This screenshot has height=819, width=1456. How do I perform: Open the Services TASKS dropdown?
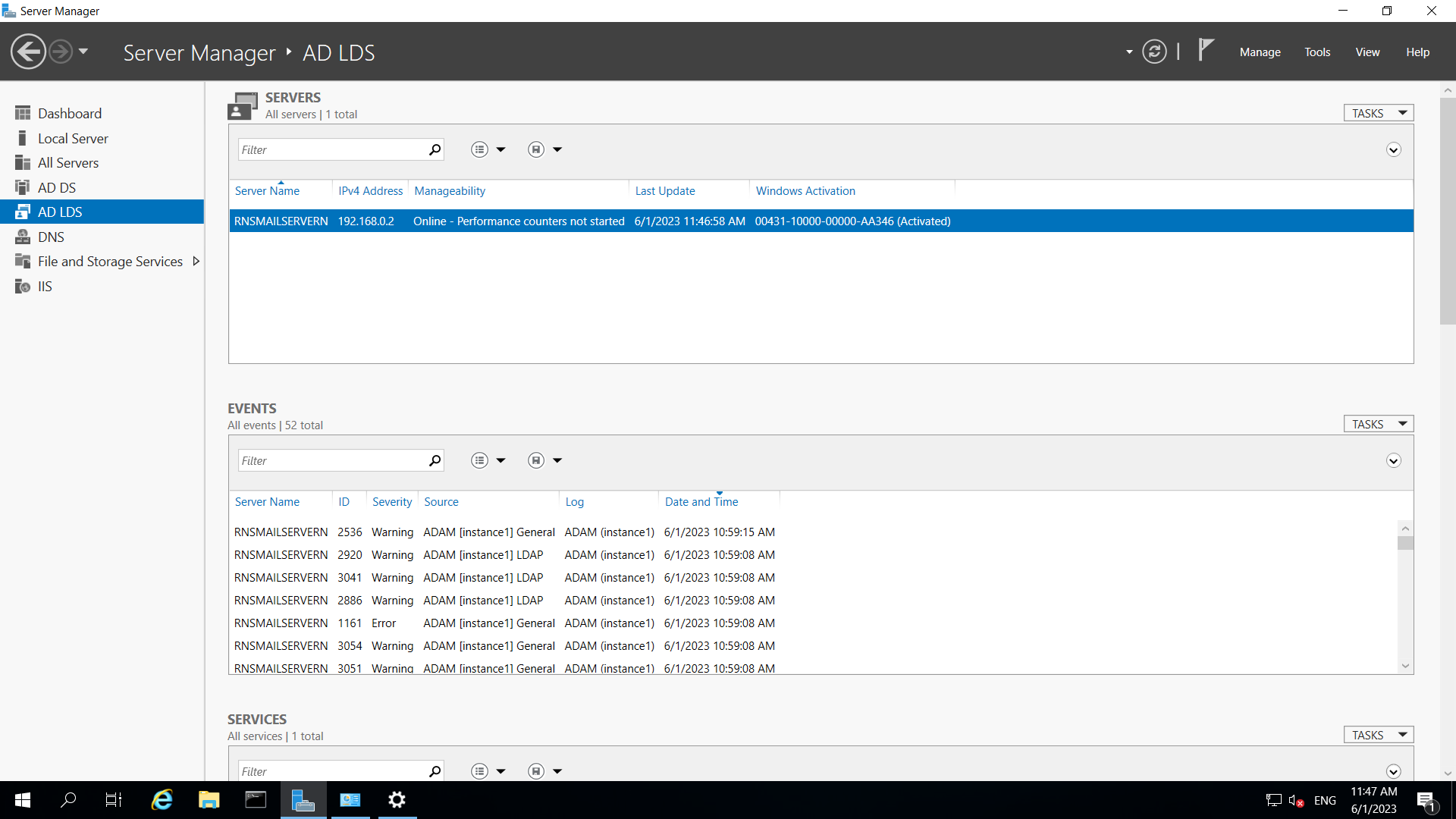click(1378, 735)
